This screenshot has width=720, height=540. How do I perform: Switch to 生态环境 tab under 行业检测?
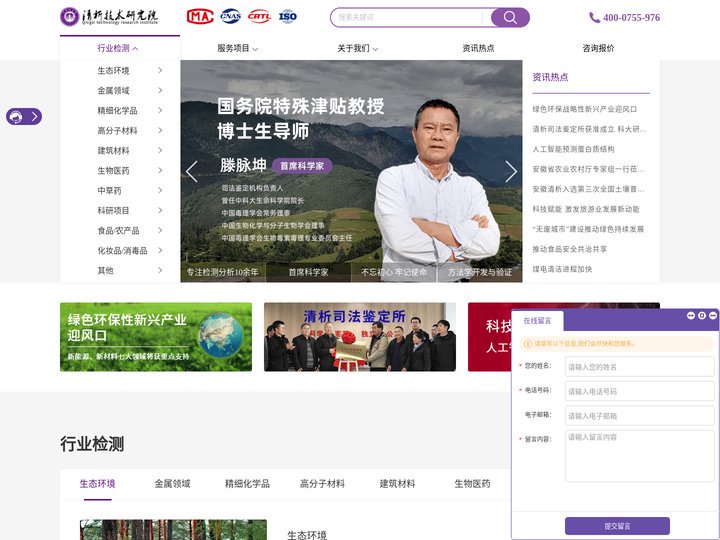click(x=97, y=484)
